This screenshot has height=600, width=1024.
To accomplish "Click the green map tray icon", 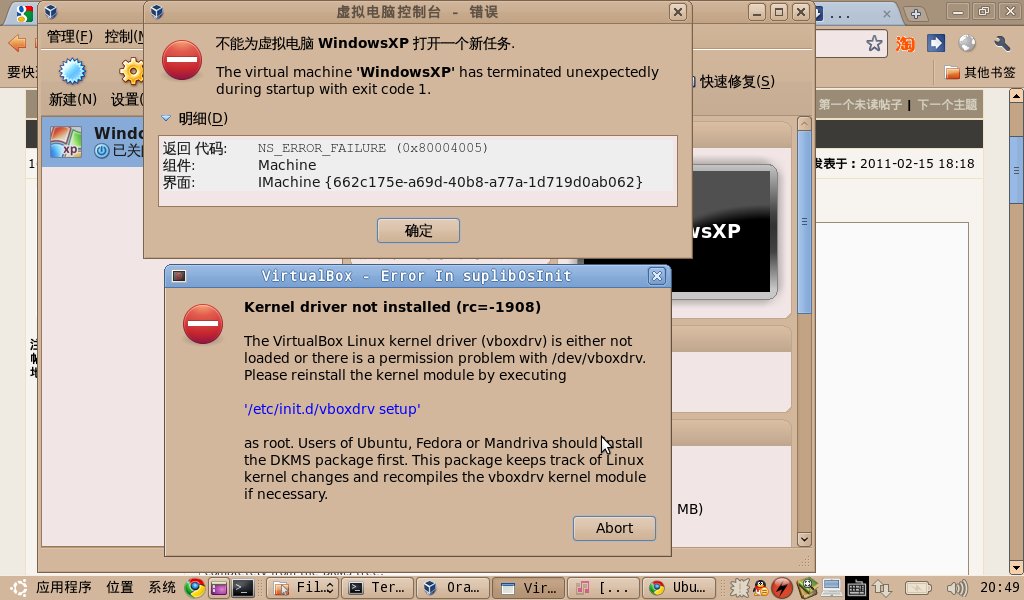I will coord(807,588).
